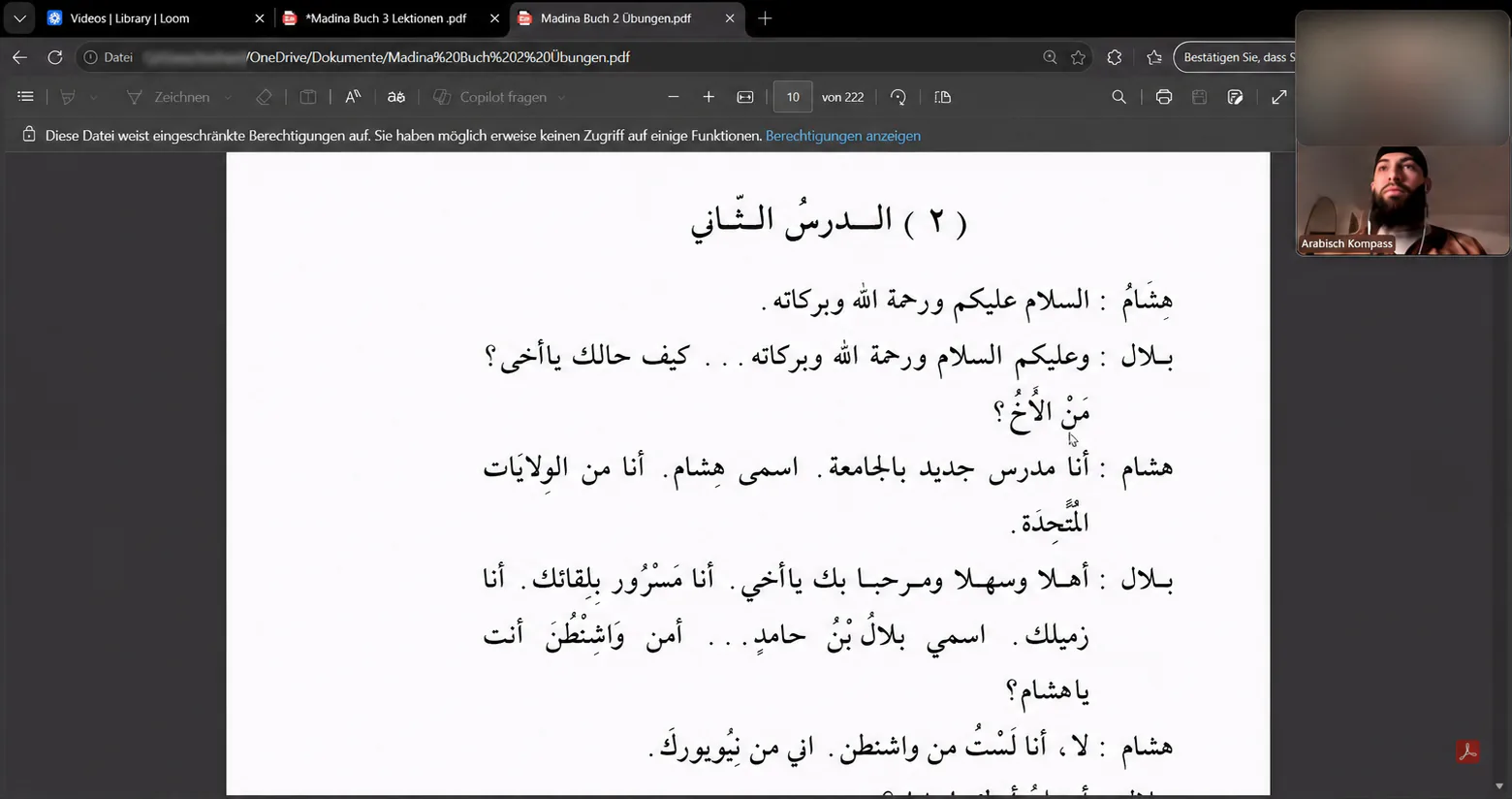Viewport: 1512px width, 799px height.
Task: Click the address bar URL
Action: 388,57
